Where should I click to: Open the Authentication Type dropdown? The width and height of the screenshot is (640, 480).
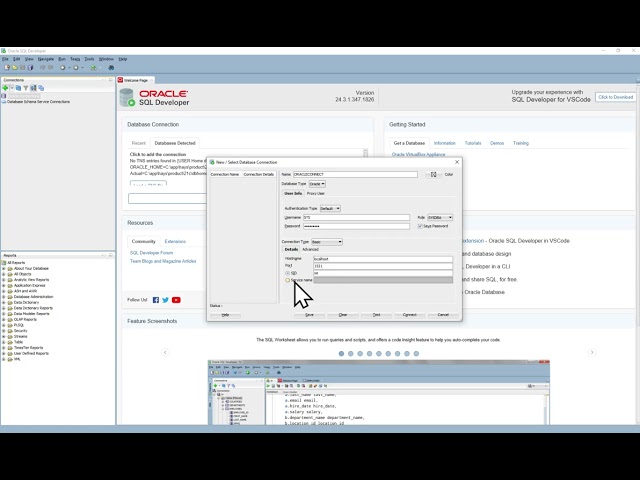tap(330, 209)
